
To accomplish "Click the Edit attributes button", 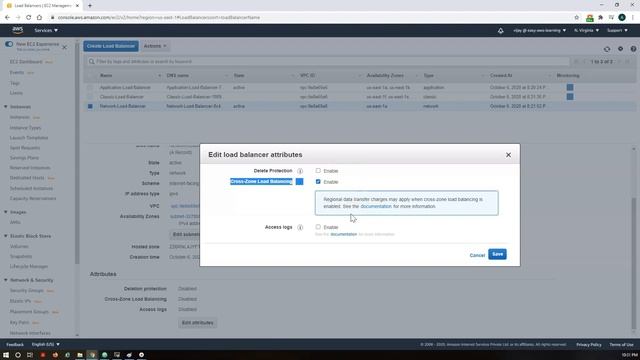I will [198, 323].
